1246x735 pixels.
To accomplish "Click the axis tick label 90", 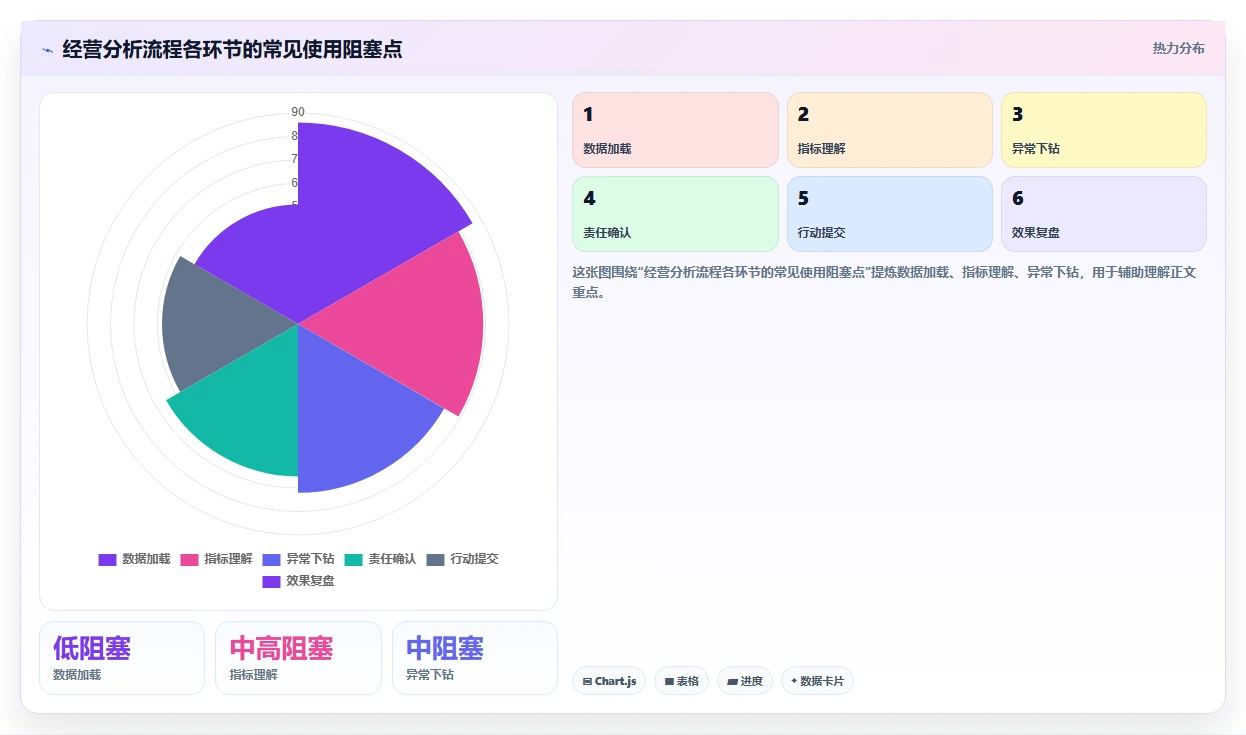I will [298, 112].
